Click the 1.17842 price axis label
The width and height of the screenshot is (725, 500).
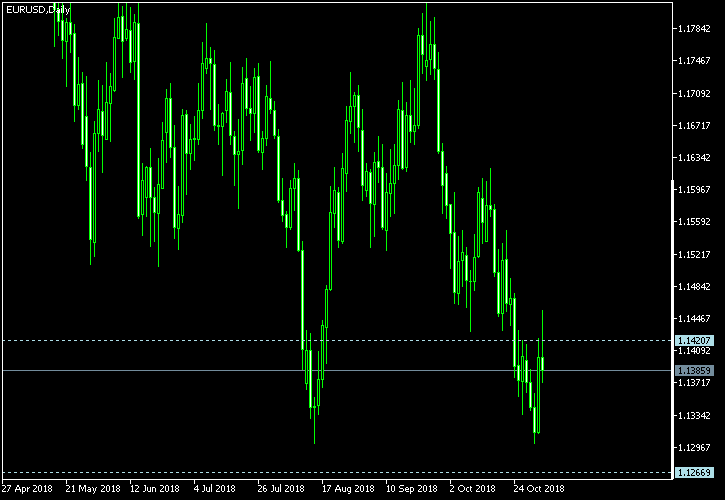694,29
